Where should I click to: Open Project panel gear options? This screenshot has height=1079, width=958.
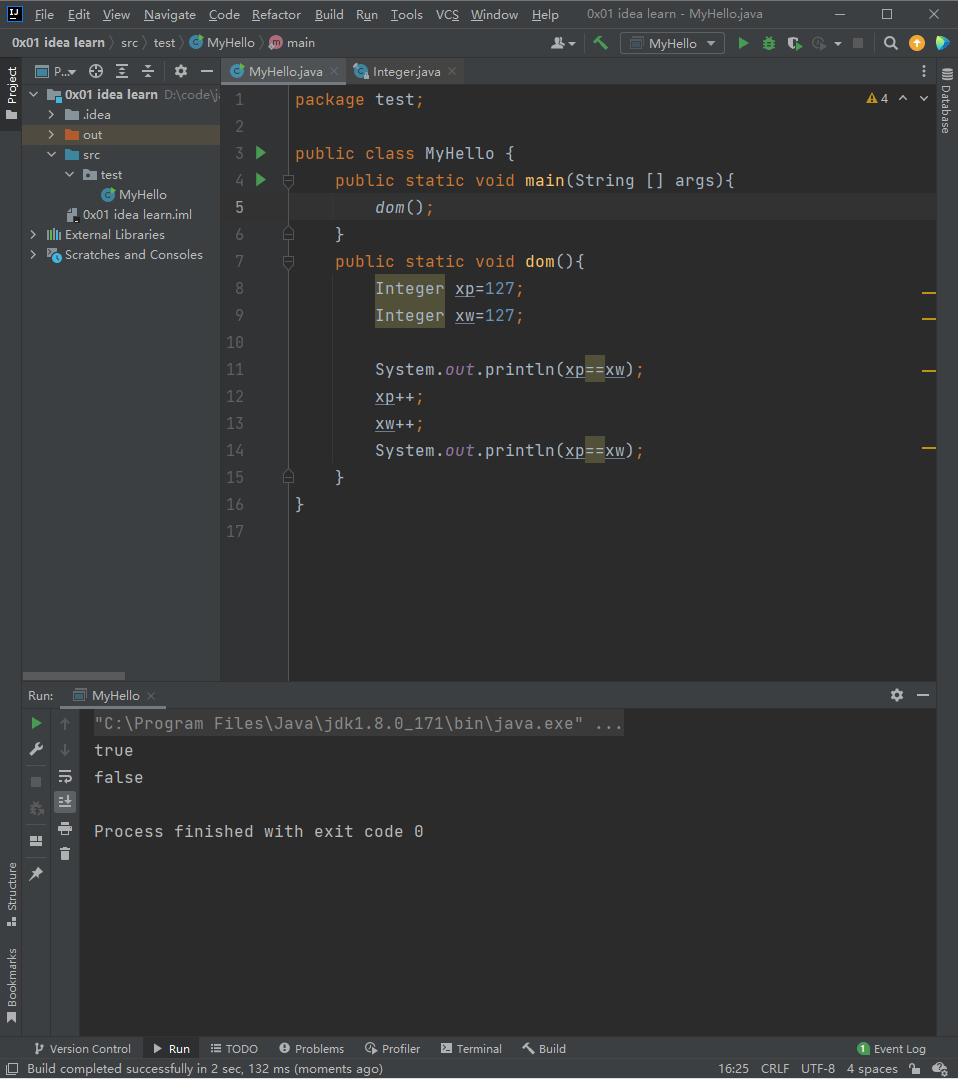click(180, 71)
